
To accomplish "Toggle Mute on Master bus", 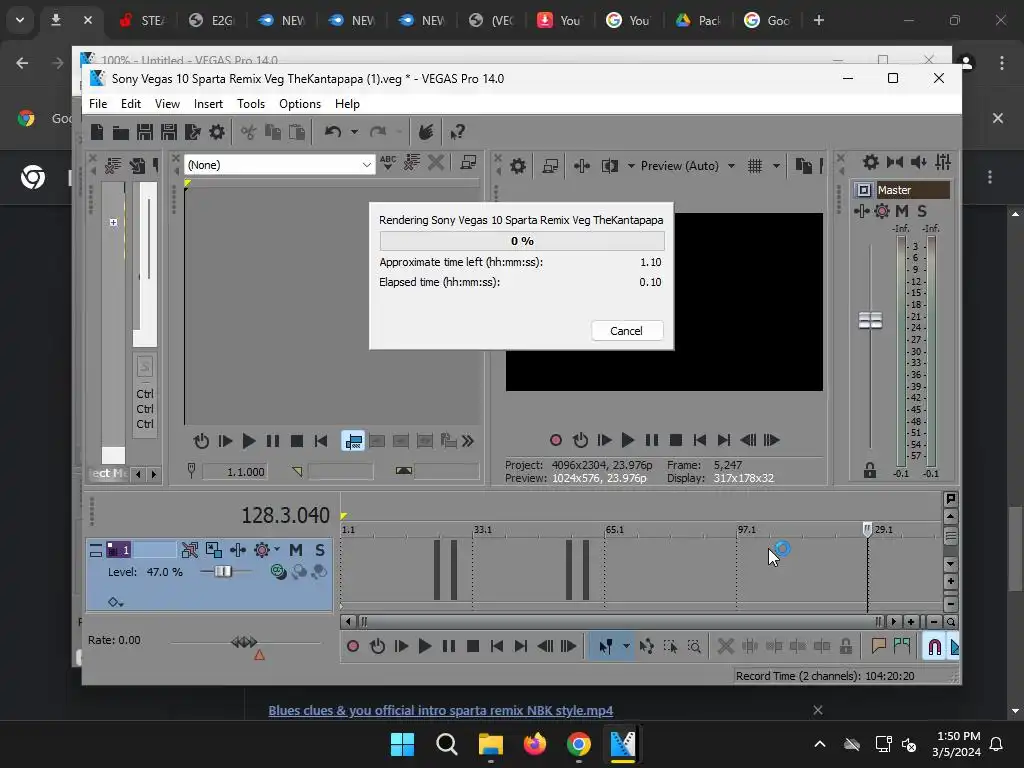I will coord(902,211).
